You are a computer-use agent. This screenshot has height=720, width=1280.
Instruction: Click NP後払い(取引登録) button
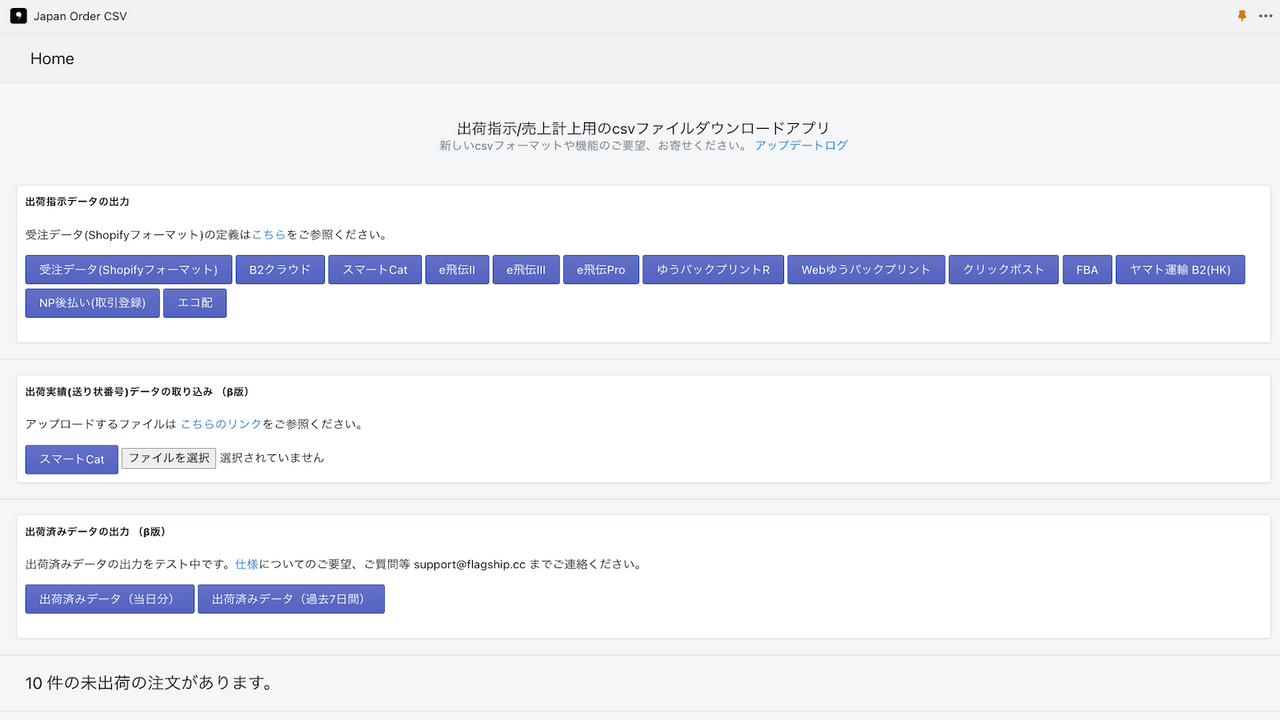pos(92,302)
